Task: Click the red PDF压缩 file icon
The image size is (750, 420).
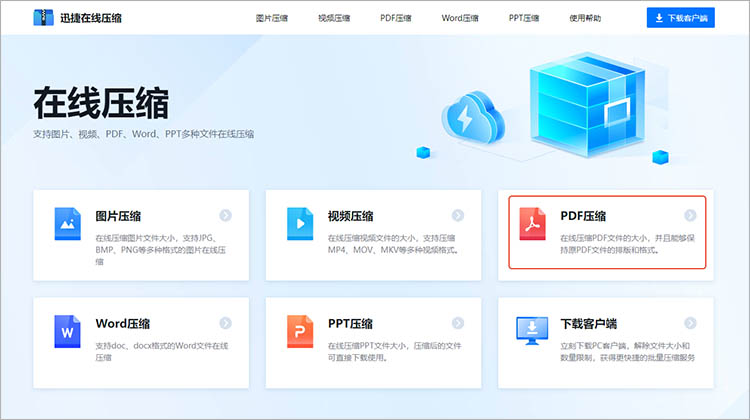Action: click(532, 224)
